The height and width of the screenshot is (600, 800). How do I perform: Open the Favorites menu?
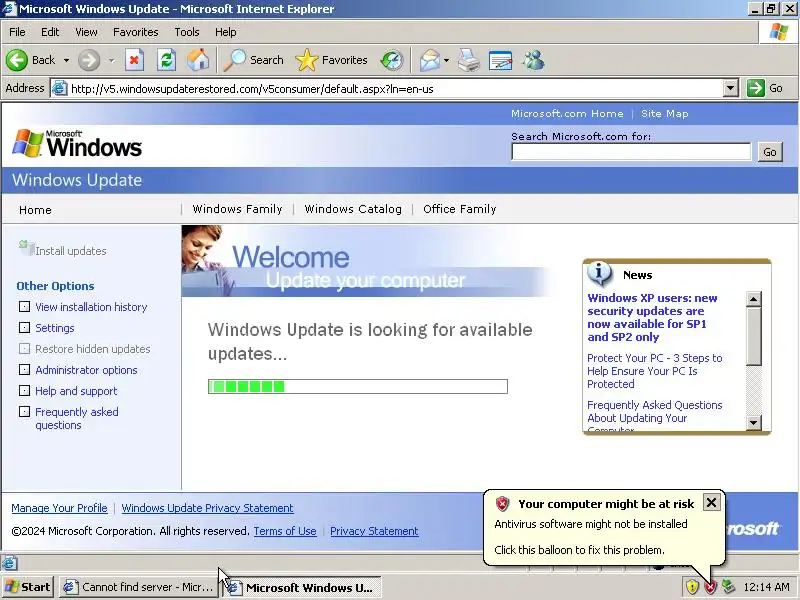[136, 32]
